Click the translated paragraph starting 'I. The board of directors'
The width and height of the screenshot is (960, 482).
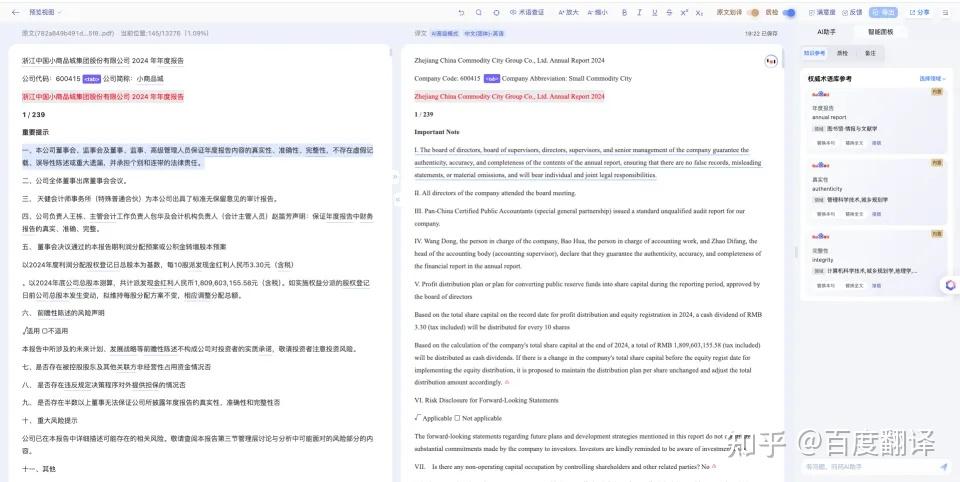tap(588, 162)
